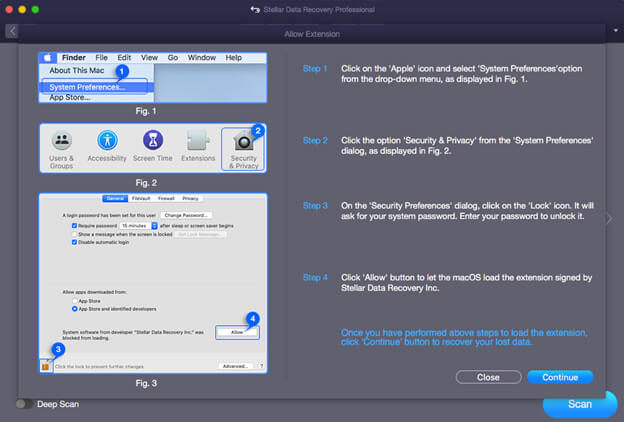
Task: Click the blue 'Once you have performed' note
Action: tap(464, 337)
